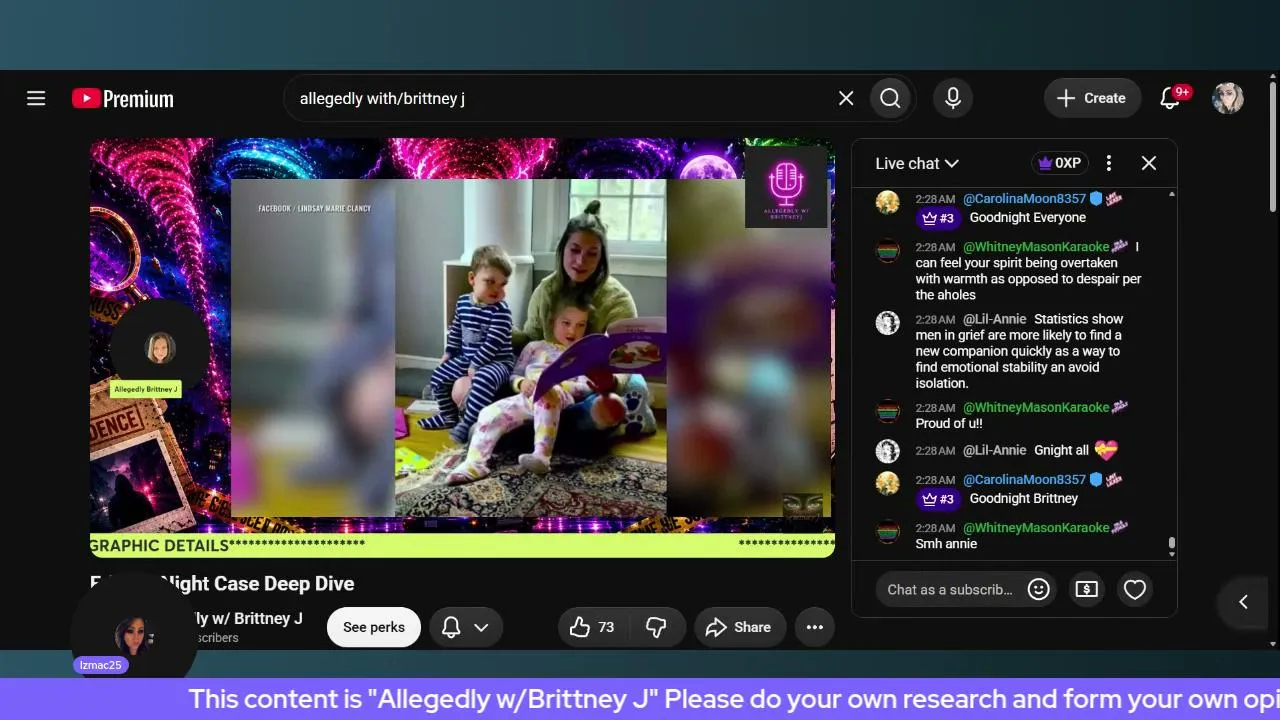Open @WhitneyMasonKaraoke Proud of u author
1280x720 pixels.
coord(1036,407)
